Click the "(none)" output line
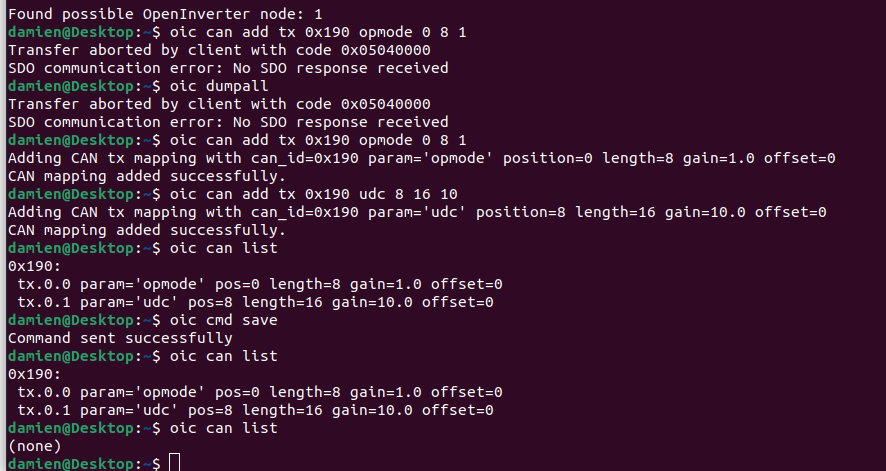 pos(34,446)
